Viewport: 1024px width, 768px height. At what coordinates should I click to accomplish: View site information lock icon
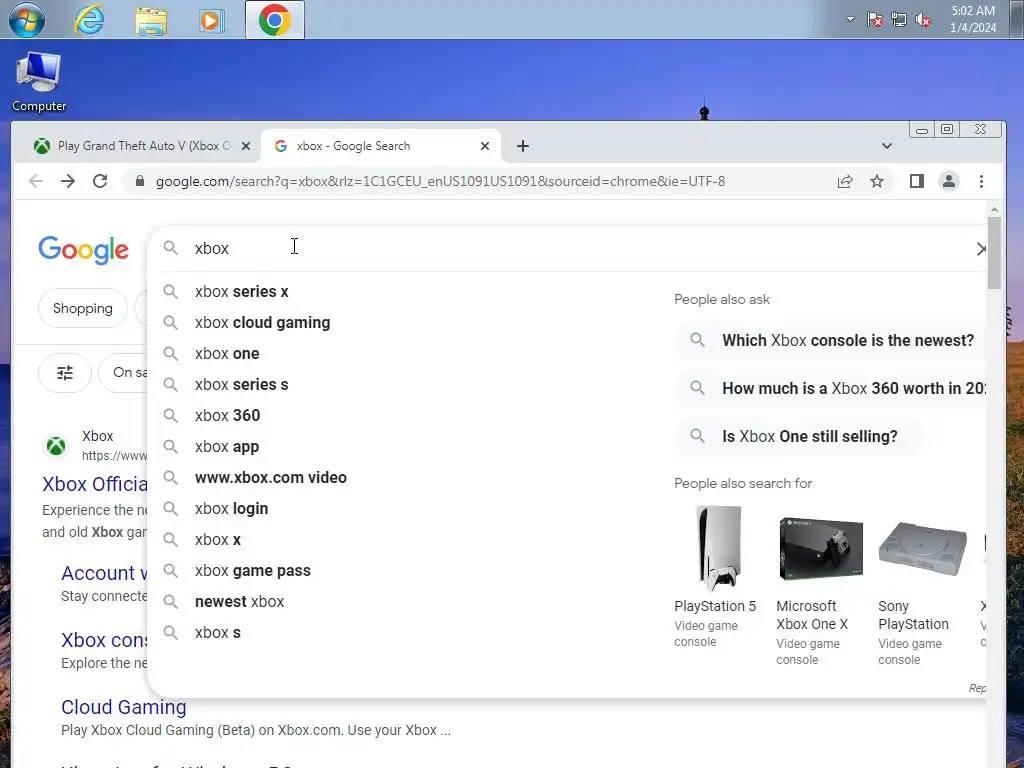(139, 182)
